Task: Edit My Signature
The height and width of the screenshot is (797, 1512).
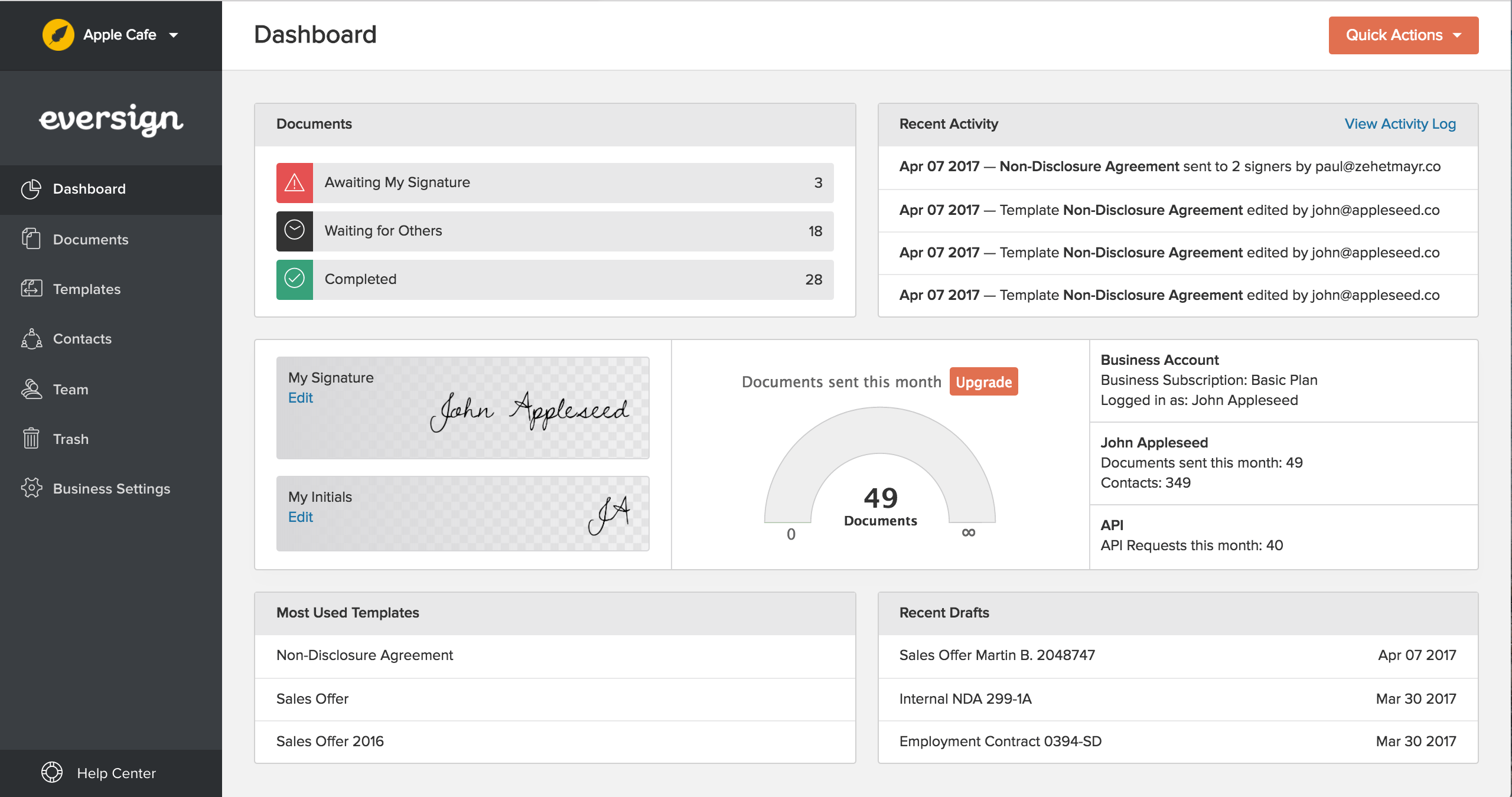Action: pyautogui.click(x=301, y=398)
